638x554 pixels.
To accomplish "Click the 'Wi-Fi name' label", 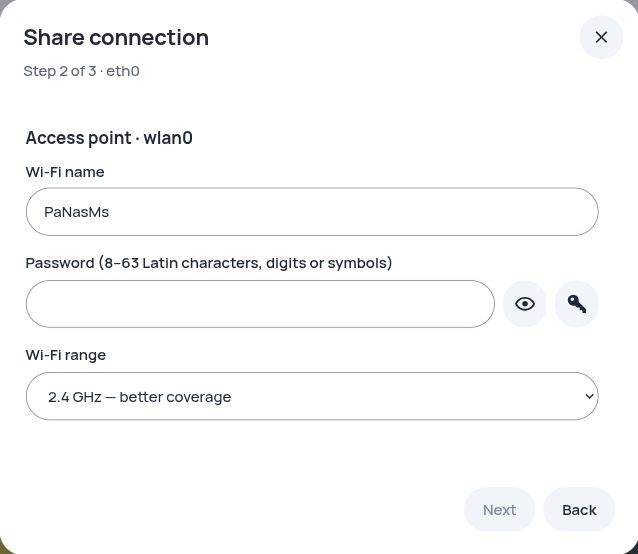I will (65, 172).
